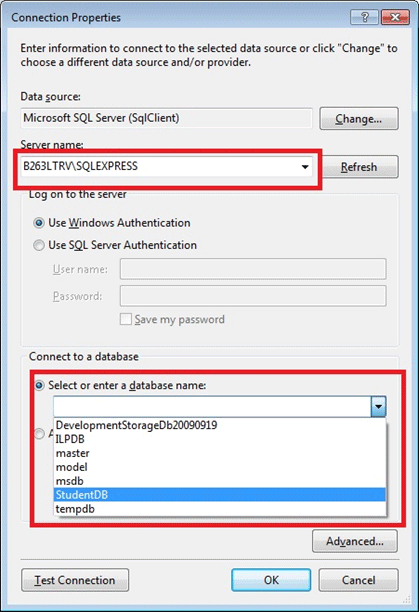Expand the Server name dropdown arrow
The height and width of the screenshot is (612, 419).
click(305, 167)
